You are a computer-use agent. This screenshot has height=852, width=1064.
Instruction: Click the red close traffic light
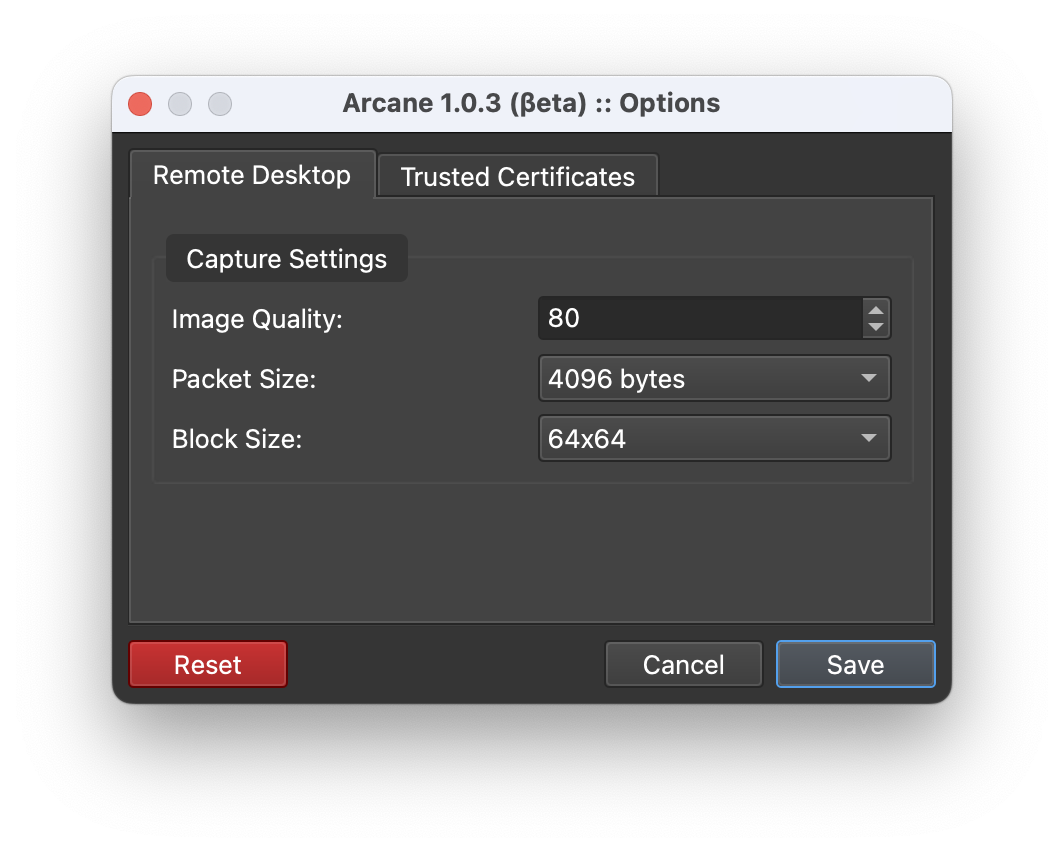point(139,103)
